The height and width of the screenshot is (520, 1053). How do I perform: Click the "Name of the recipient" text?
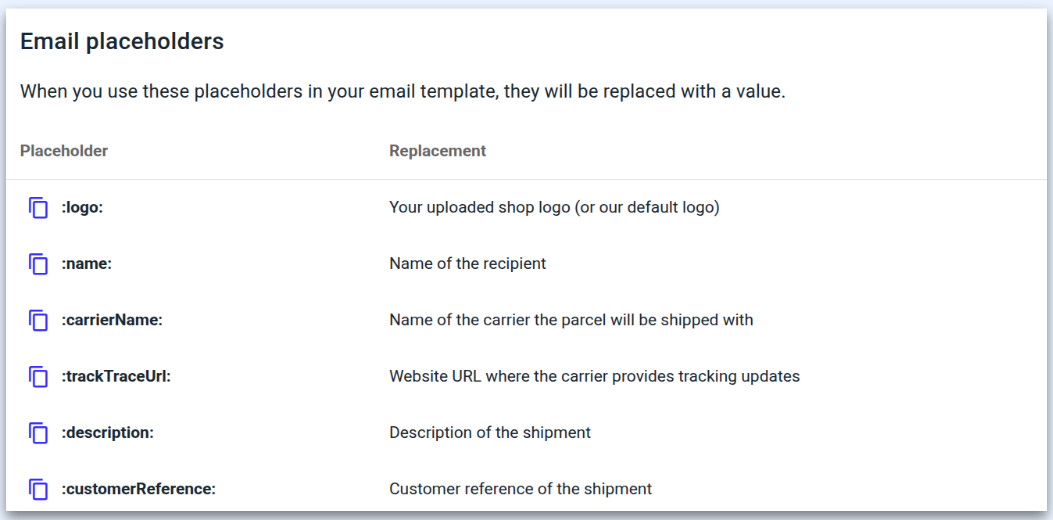(x=467, y=264)
